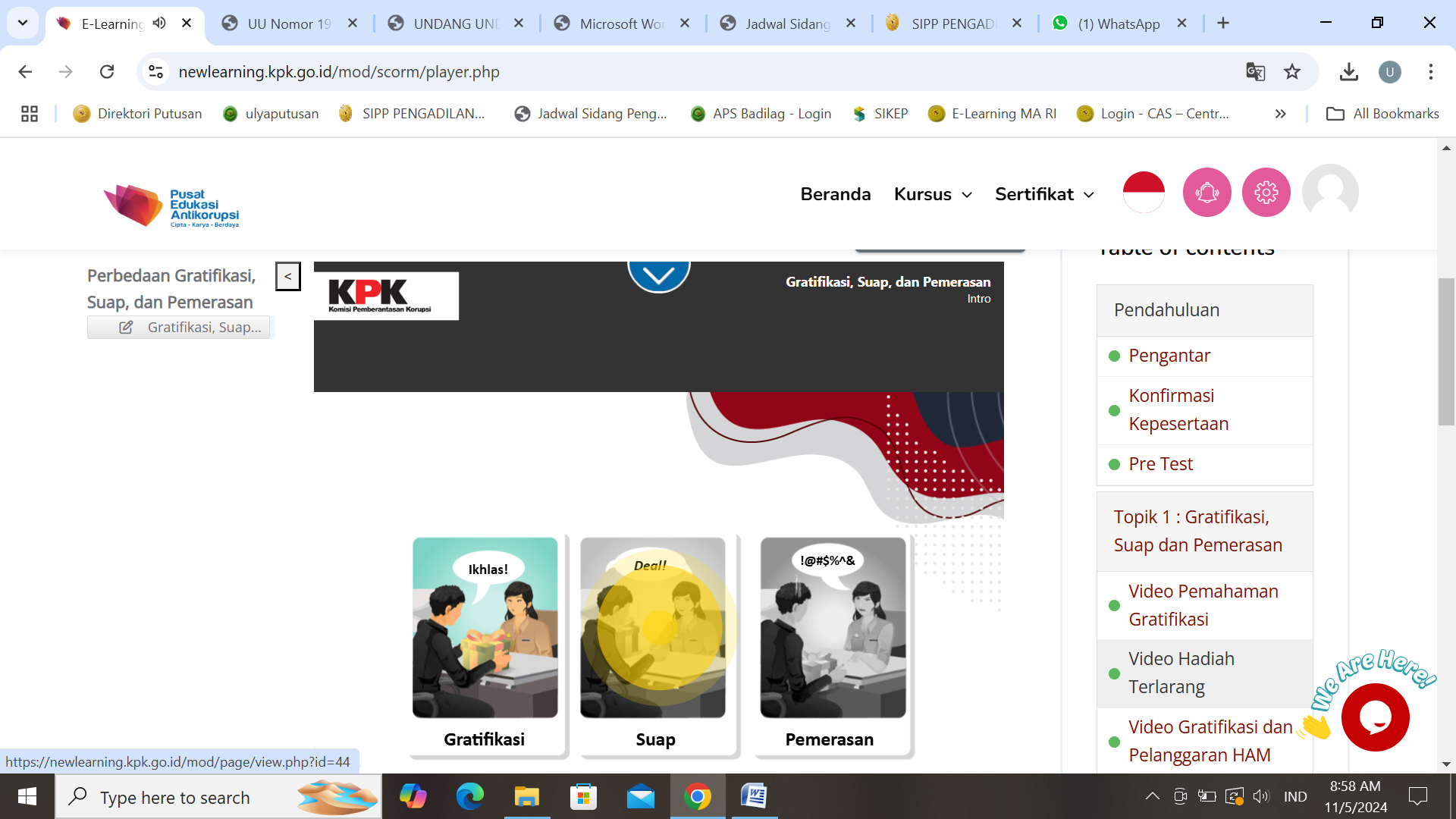Click the back arrow beside Perbedaan Gratifikasi
This screenshot has height=819, width=1456.
coord(288,276)
